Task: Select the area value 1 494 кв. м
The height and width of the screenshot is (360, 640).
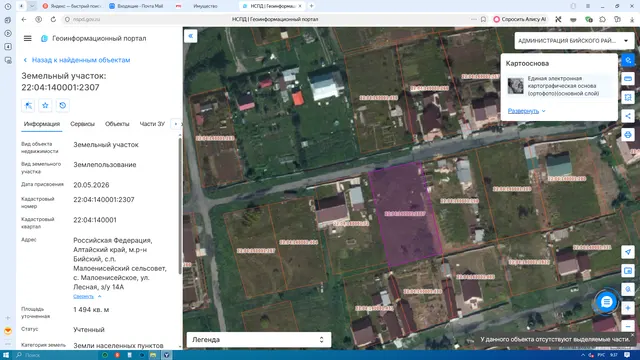Action: pos(91,310)
